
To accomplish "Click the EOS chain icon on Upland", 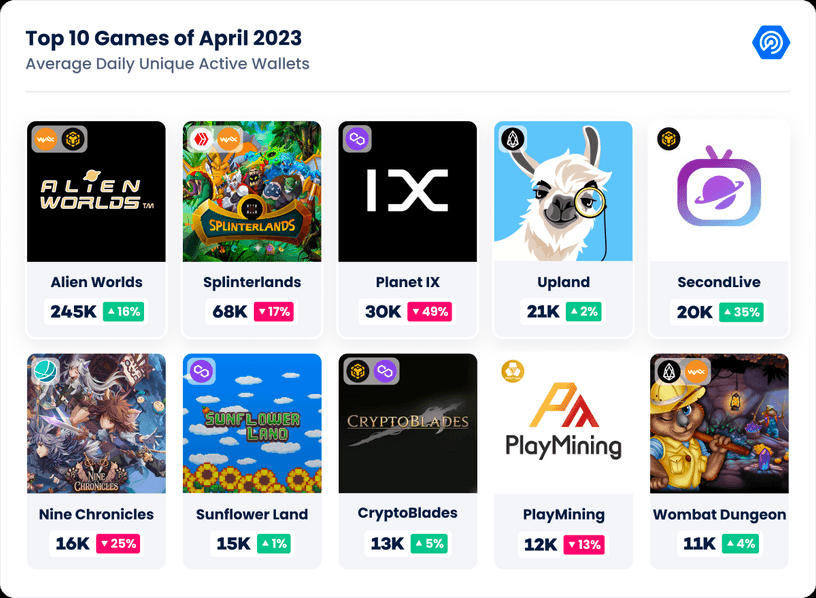I will pos(513,139).
